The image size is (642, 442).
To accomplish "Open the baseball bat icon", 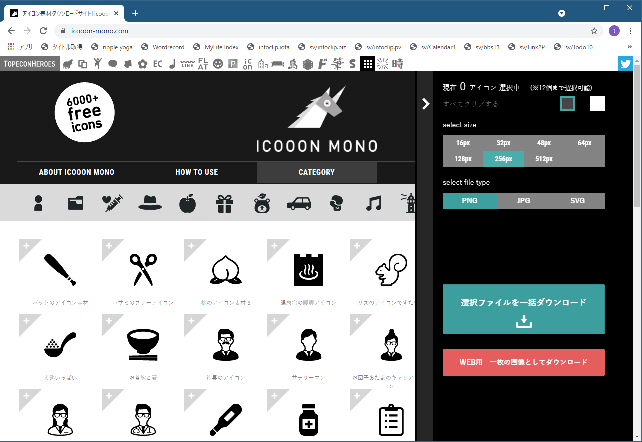I will tap(60, 270).
